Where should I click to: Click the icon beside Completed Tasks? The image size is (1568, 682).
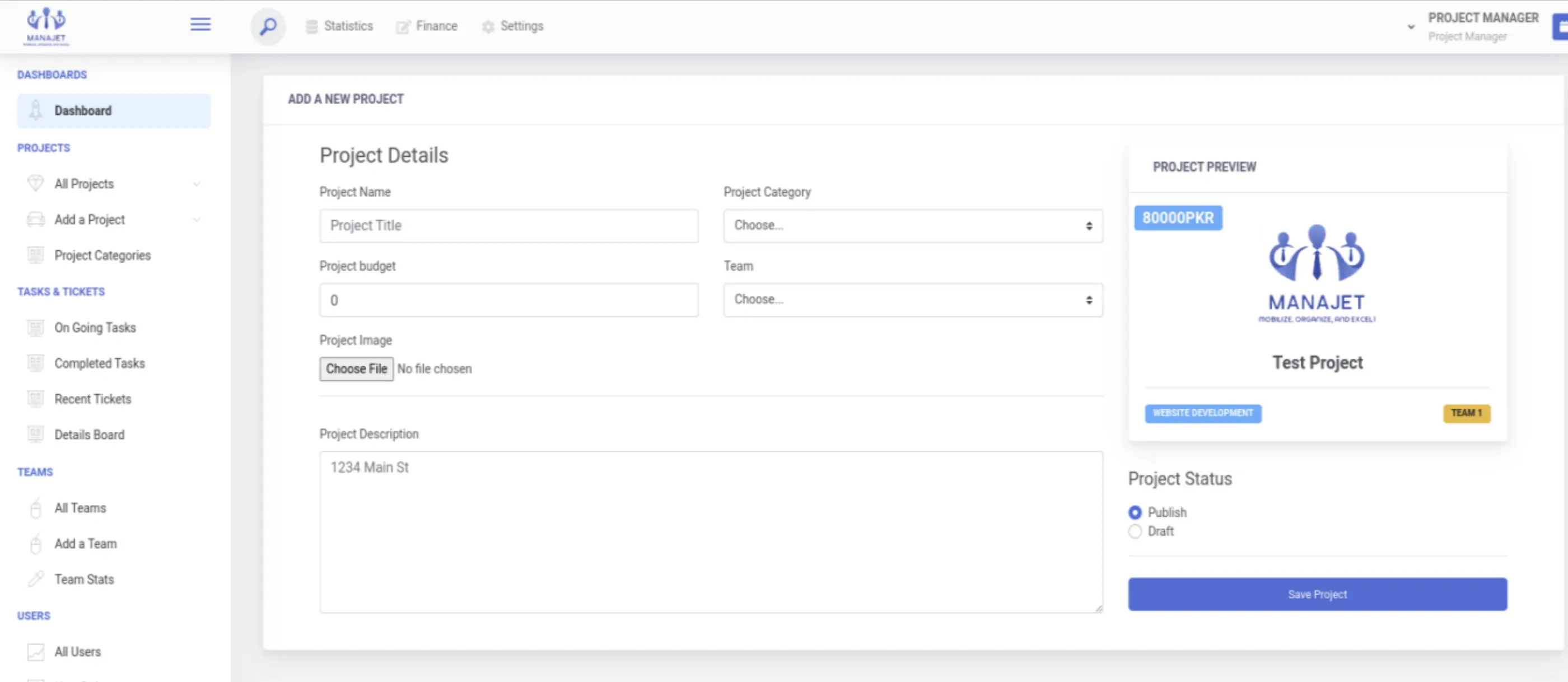tap(36, 363)
